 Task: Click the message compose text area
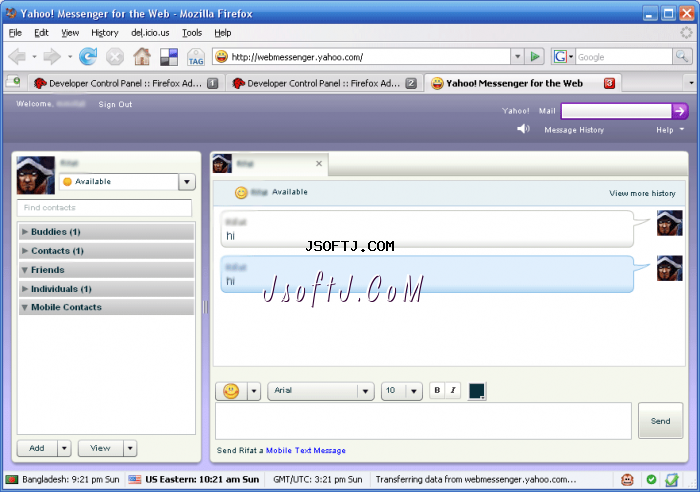[x=423, y=421]
